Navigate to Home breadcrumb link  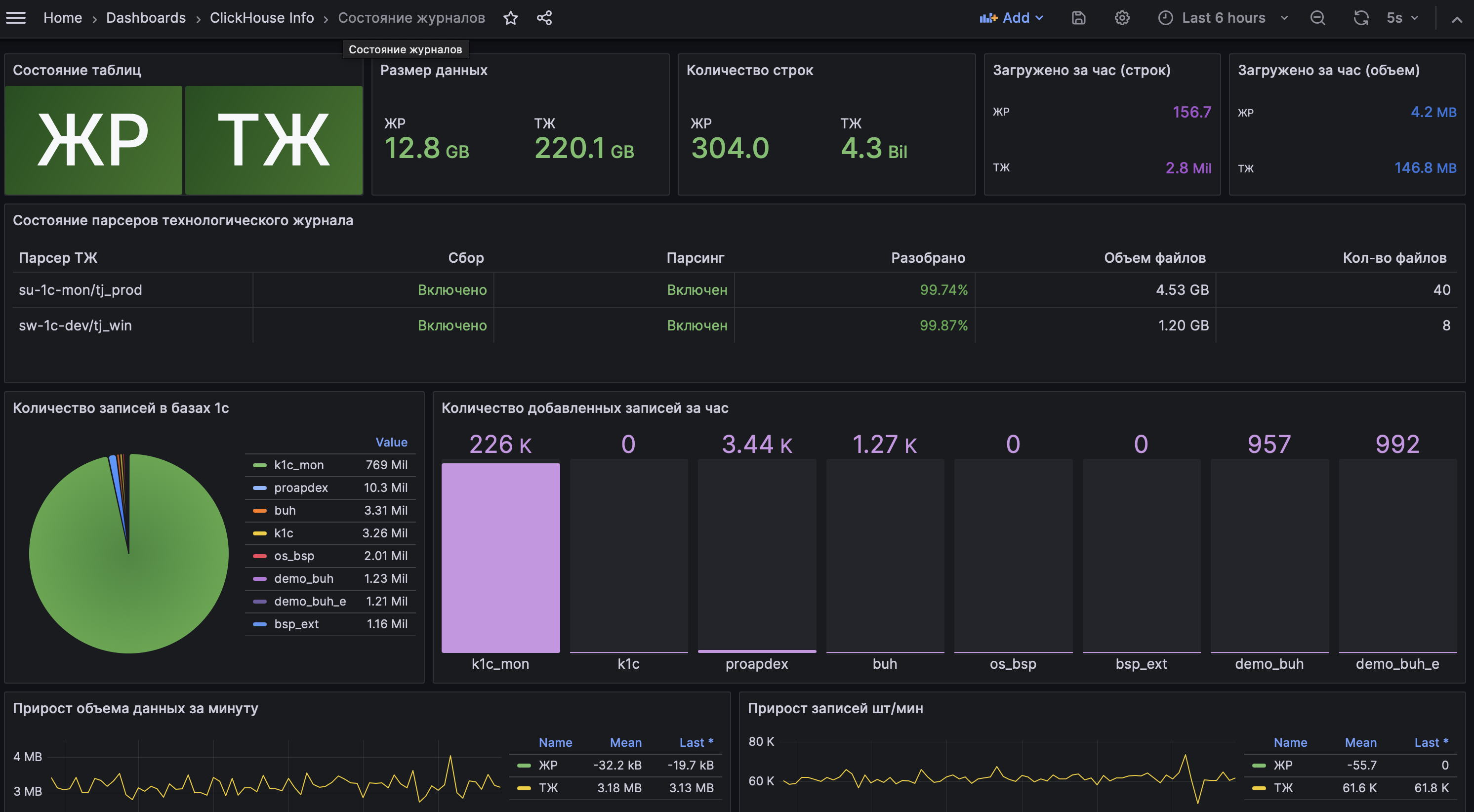coord(62,18)
